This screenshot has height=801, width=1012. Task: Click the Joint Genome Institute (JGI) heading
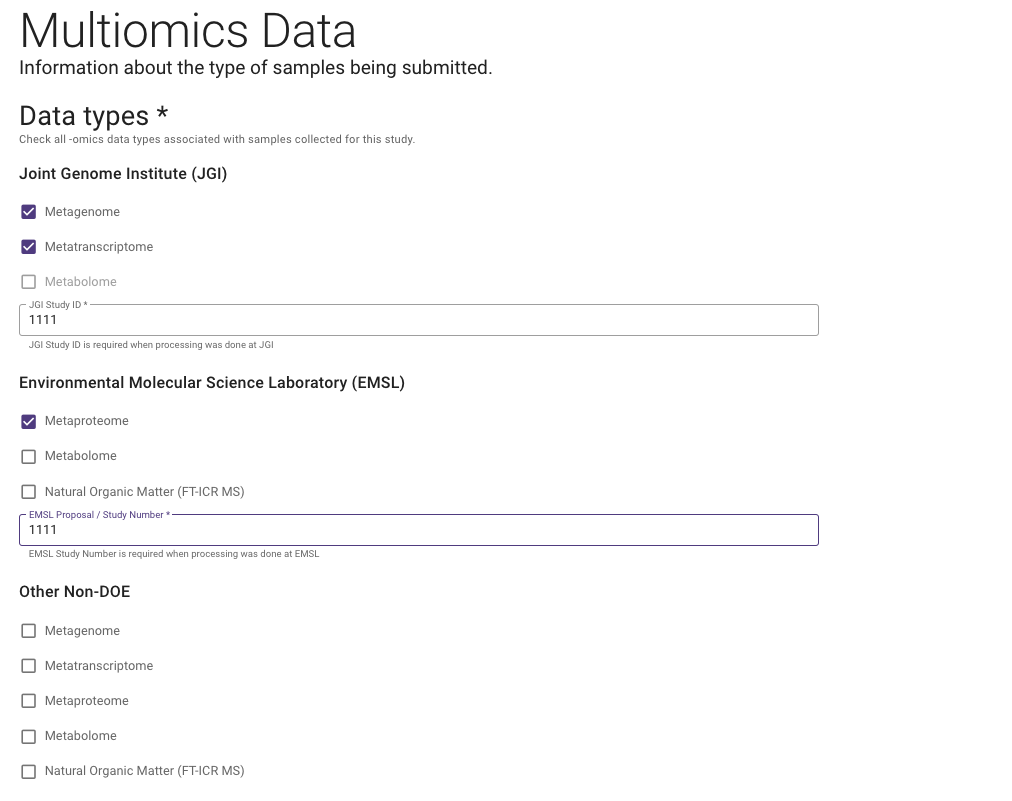(x=123, y=173)
